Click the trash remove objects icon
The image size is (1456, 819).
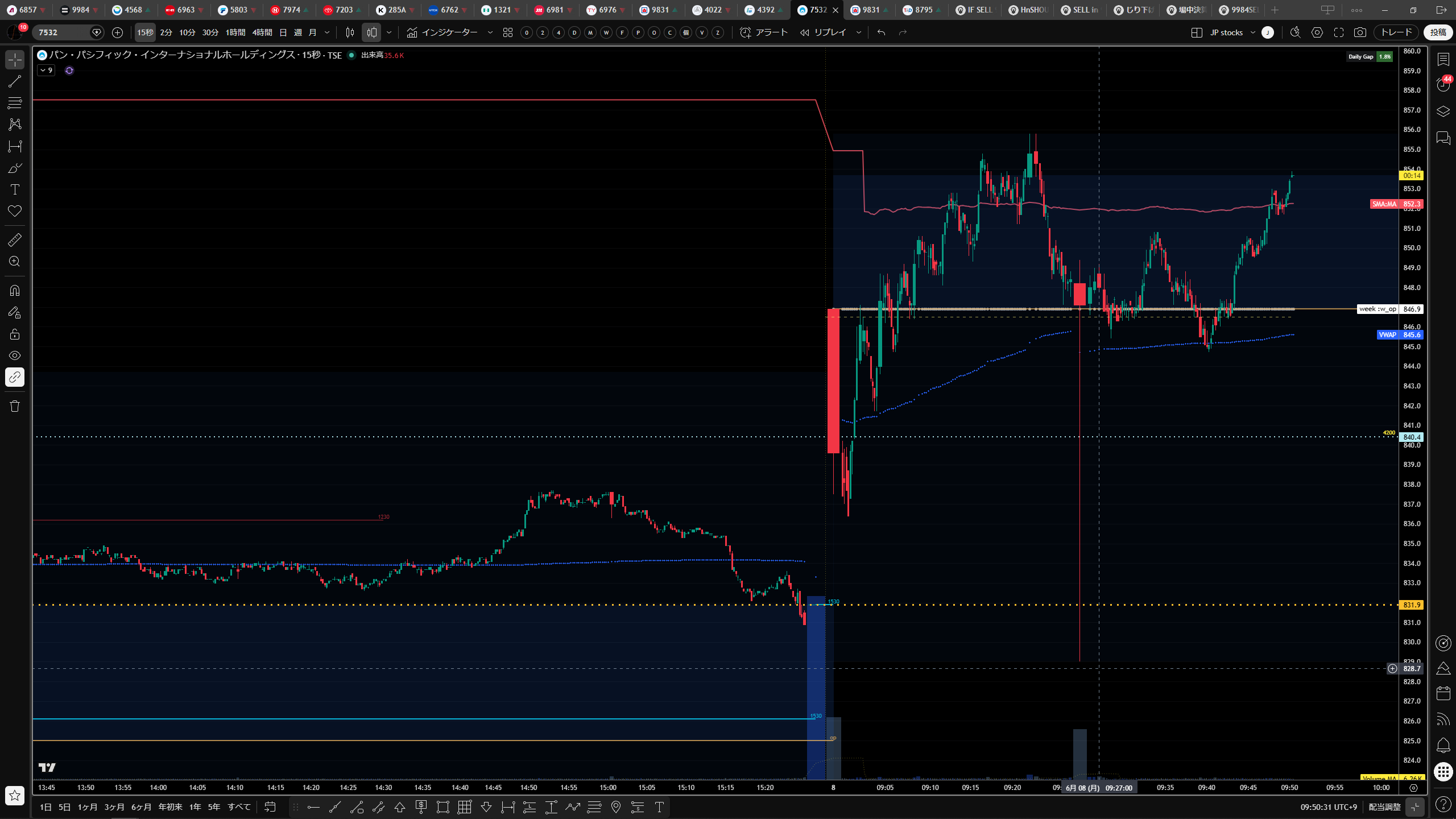click(x=15, y=406)
